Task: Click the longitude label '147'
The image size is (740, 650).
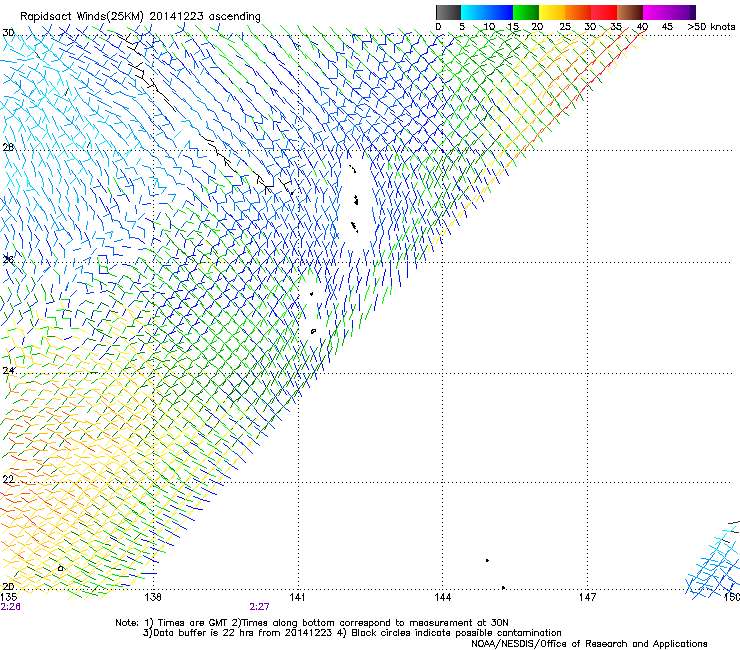Action: (x=587, y=597)
